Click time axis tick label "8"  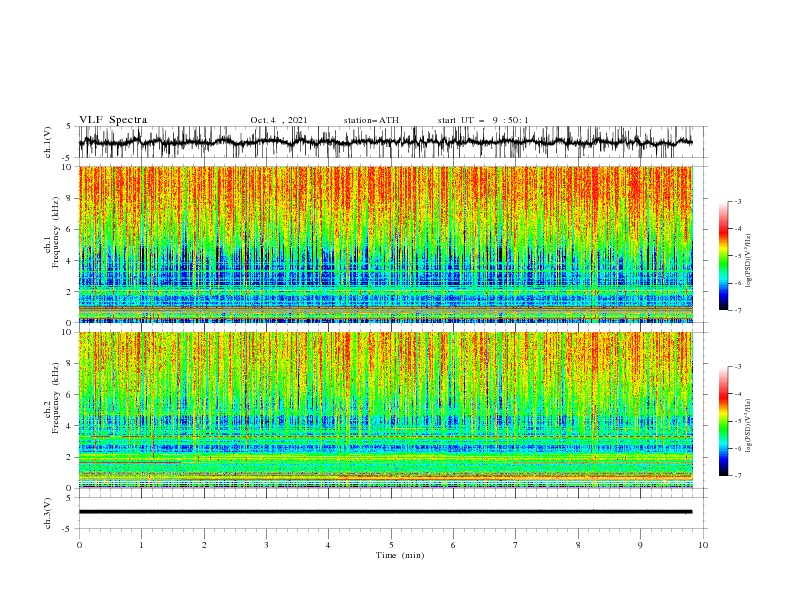click(578, 545)
